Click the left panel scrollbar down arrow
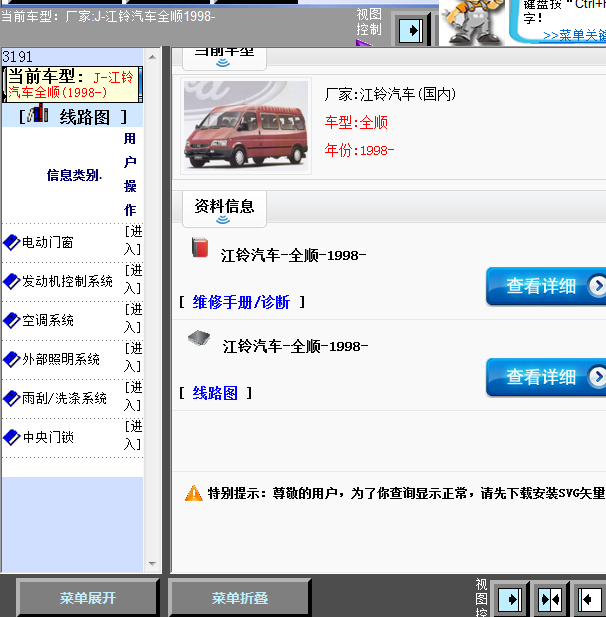 click(153, 564)
